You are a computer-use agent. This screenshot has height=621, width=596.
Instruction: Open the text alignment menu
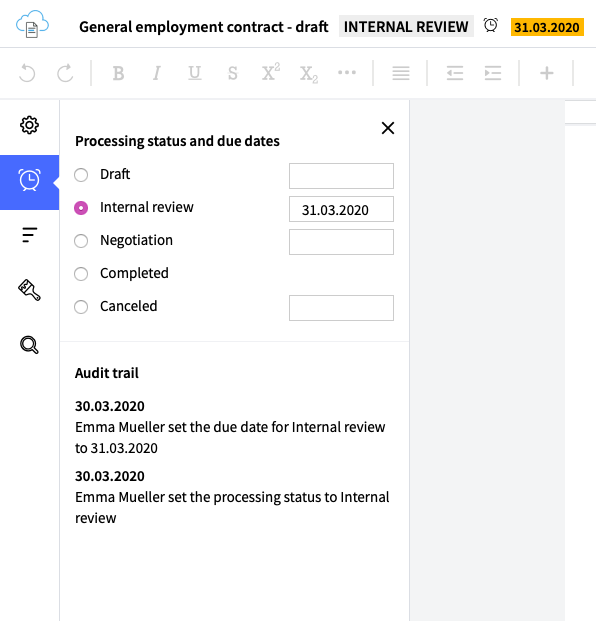401,73
